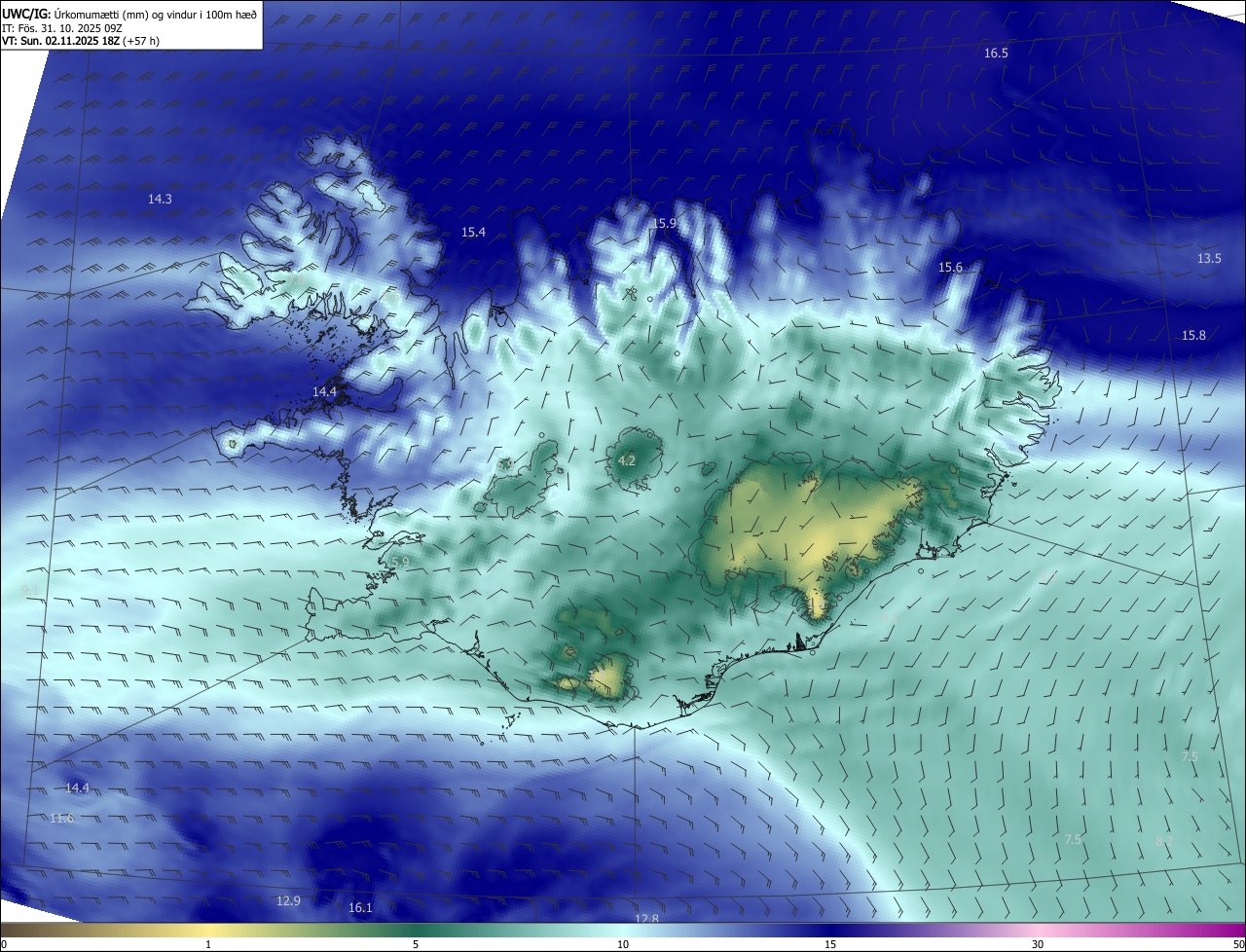Viewport: 1246px width, 952px height.
Task: Click the 15.8 value label
Action: (1193, 335)
